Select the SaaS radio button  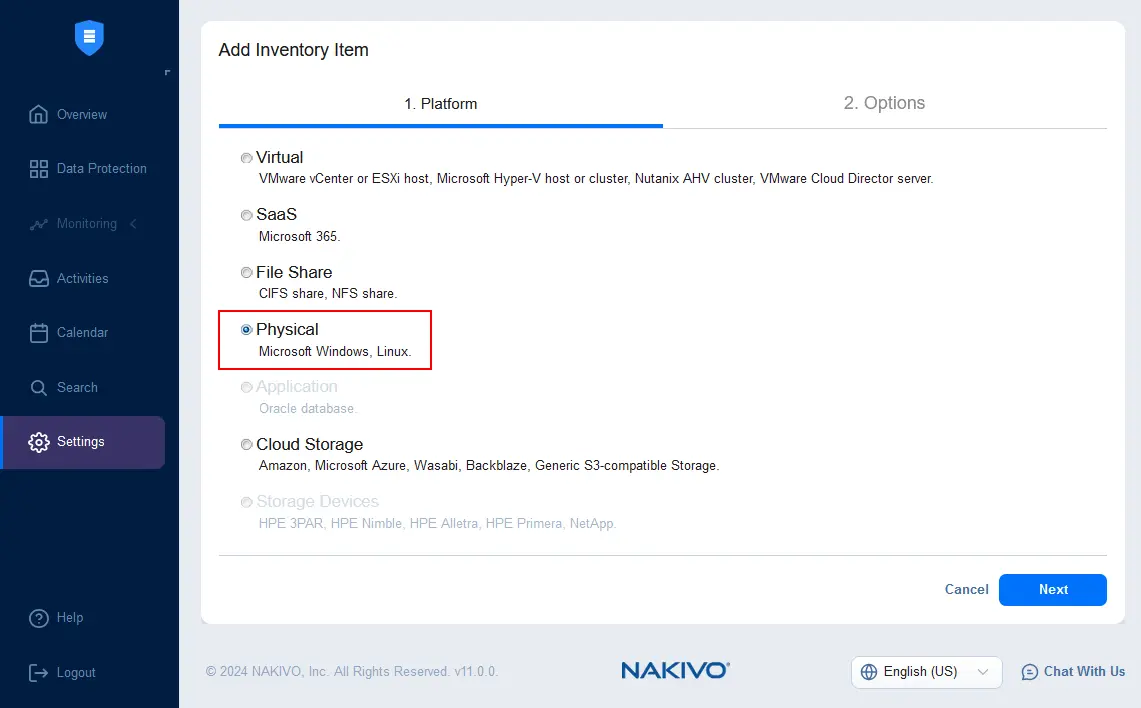[x=247, y=215]
